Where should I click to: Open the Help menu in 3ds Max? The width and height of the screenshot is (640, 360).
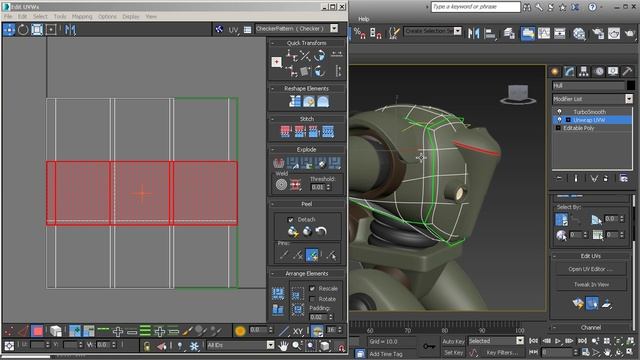[x=364, y=19]
